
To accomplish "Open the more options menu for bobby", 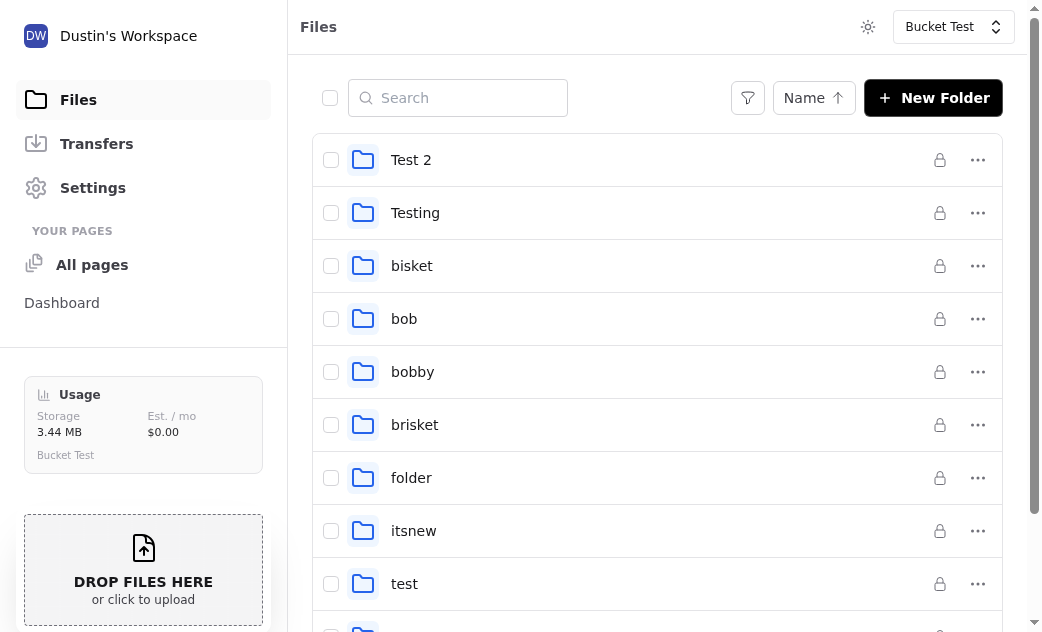I will coord(978,372).
